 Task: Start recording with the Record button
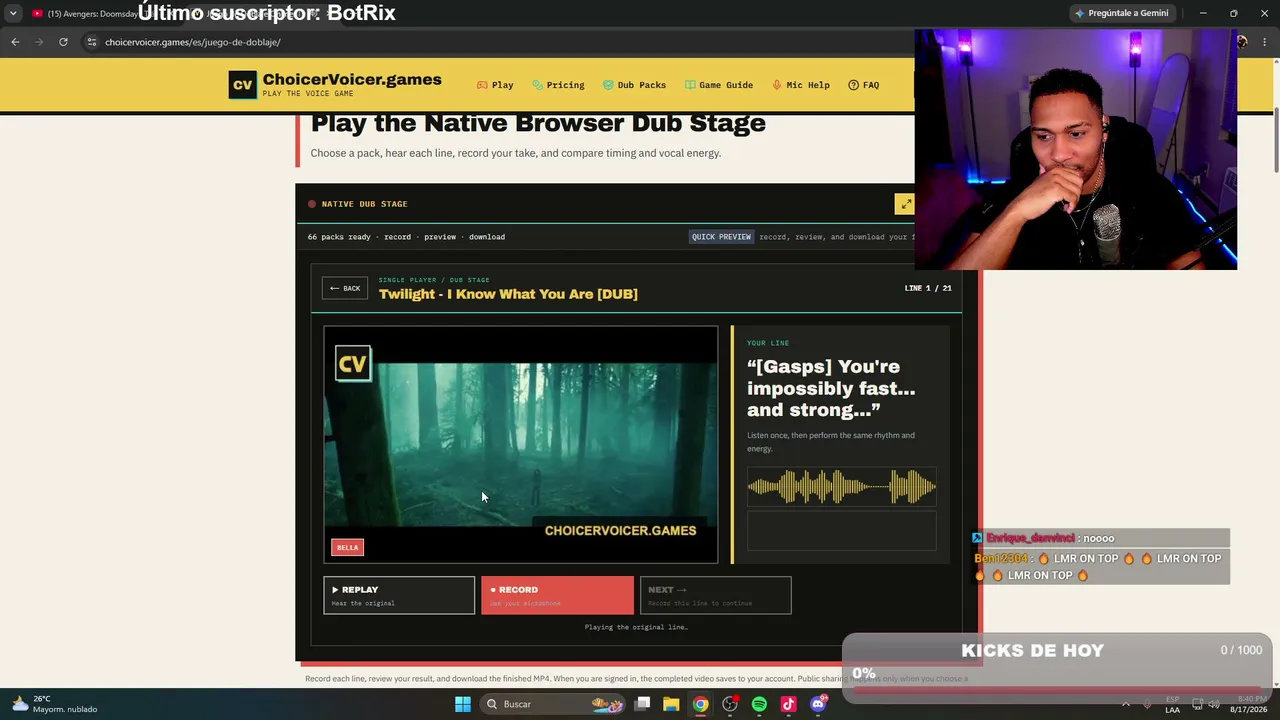point(557,595)
